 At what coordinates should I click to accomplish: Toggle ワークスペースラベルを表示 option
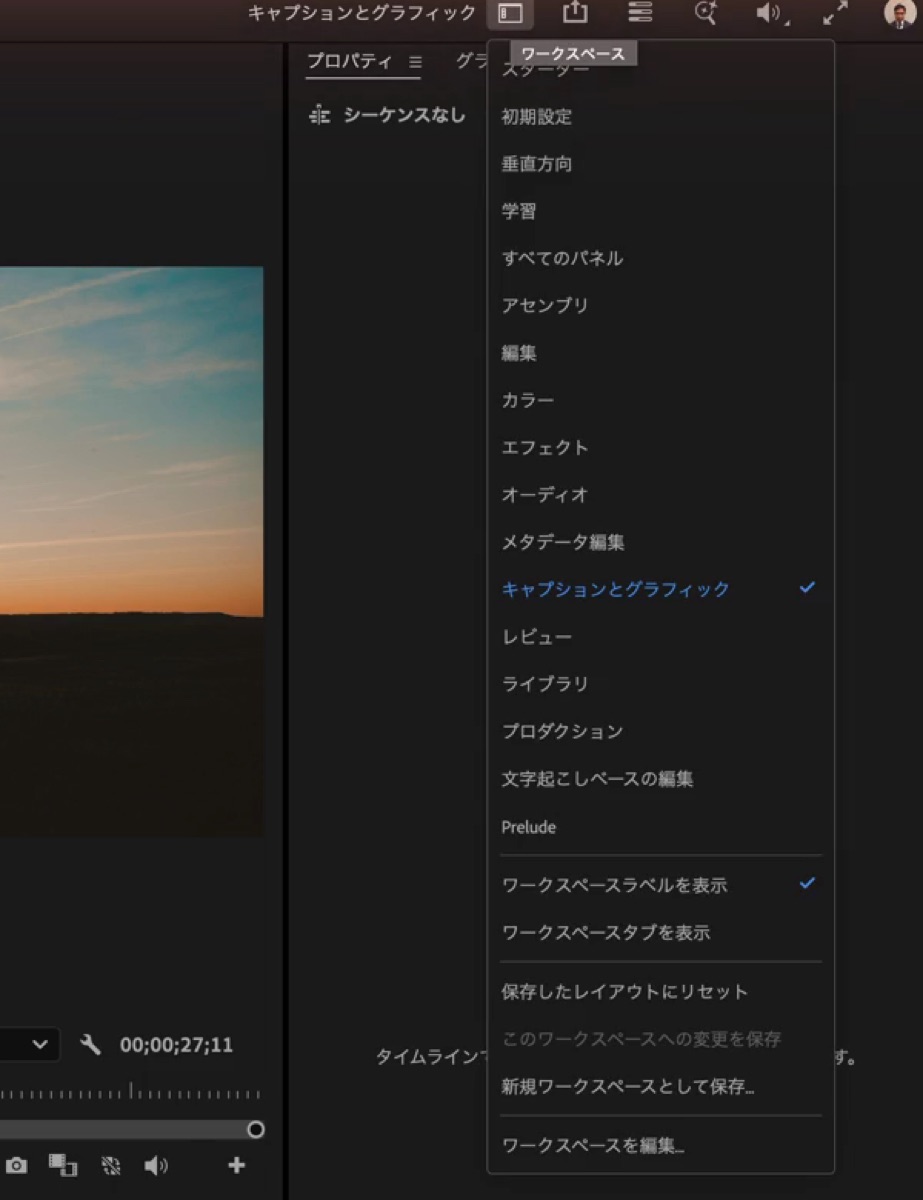(660, 885)
